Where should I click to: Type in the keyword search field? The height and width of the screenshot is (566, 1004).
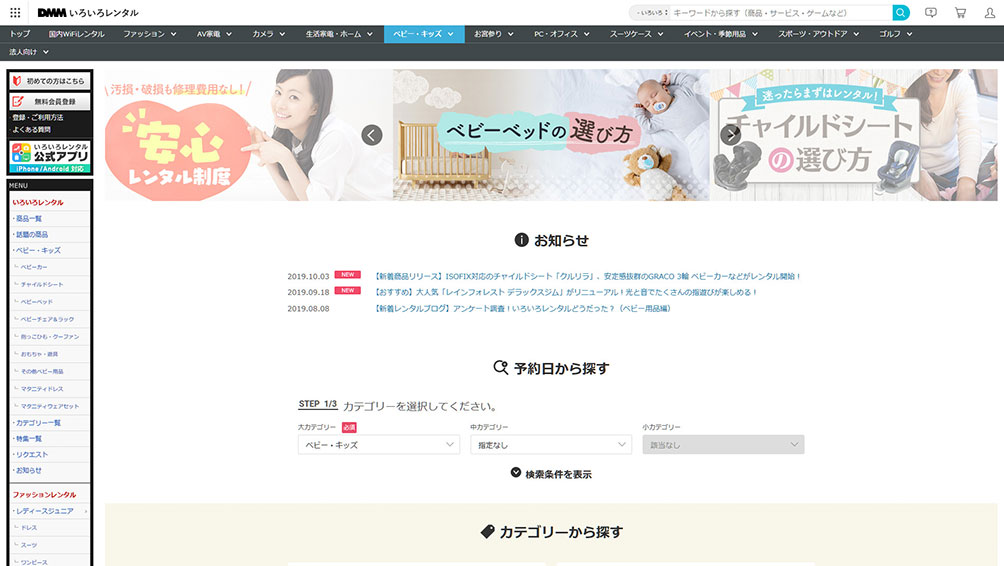tap(780, 13)
